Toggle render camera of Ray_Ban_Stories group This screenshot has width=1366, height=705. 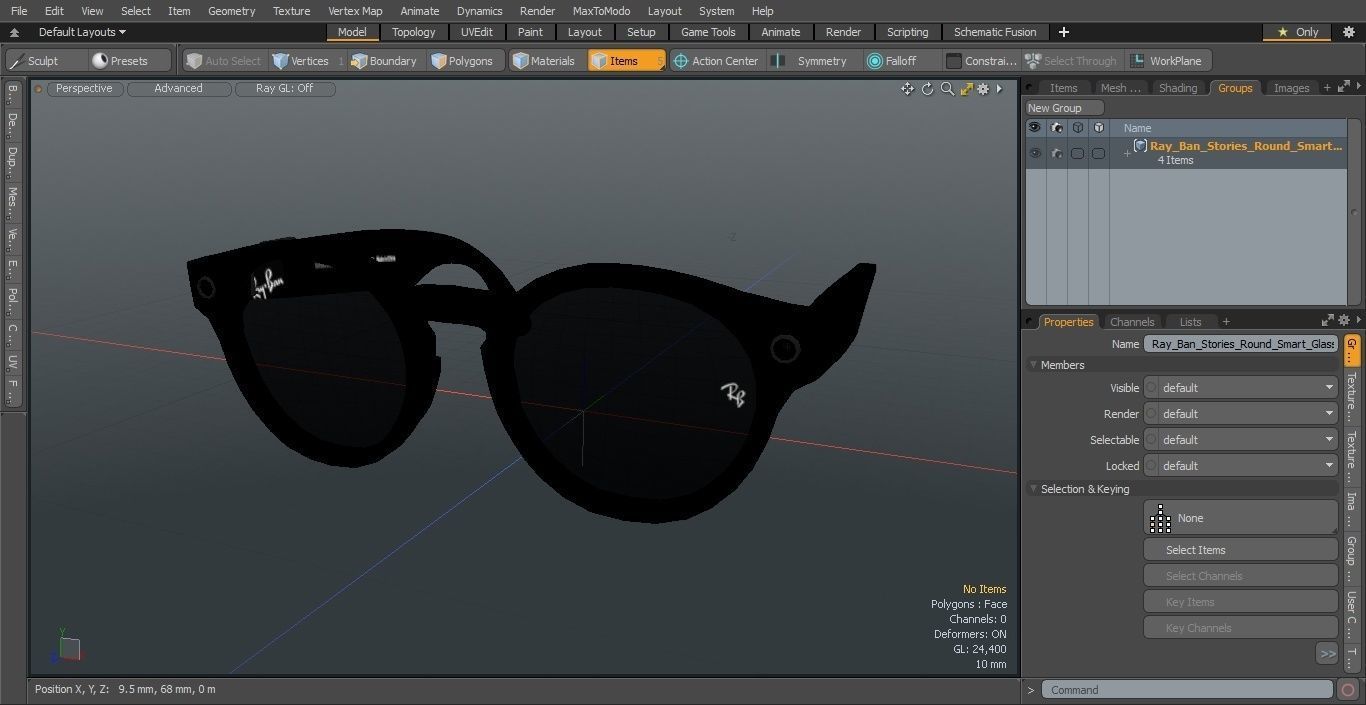(x=1056, y=153)
